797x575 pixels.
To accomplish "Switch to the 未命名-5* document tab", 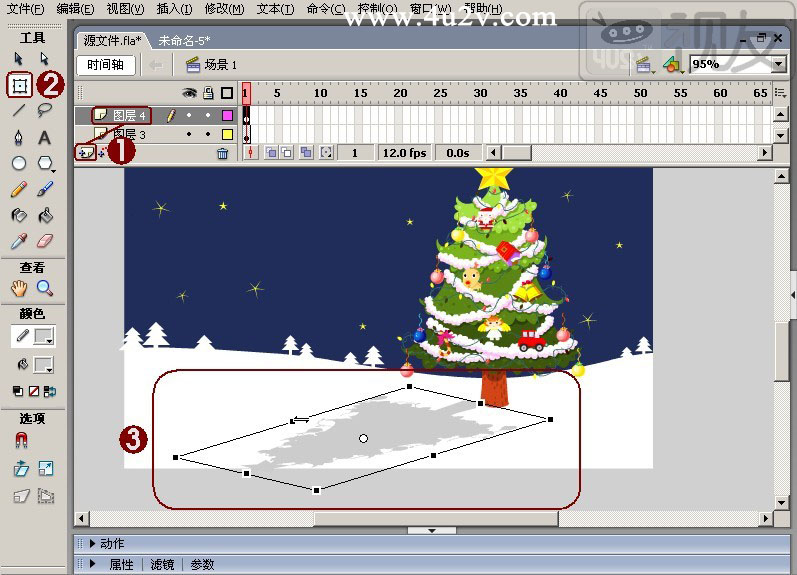I will (x=185, y=41).
